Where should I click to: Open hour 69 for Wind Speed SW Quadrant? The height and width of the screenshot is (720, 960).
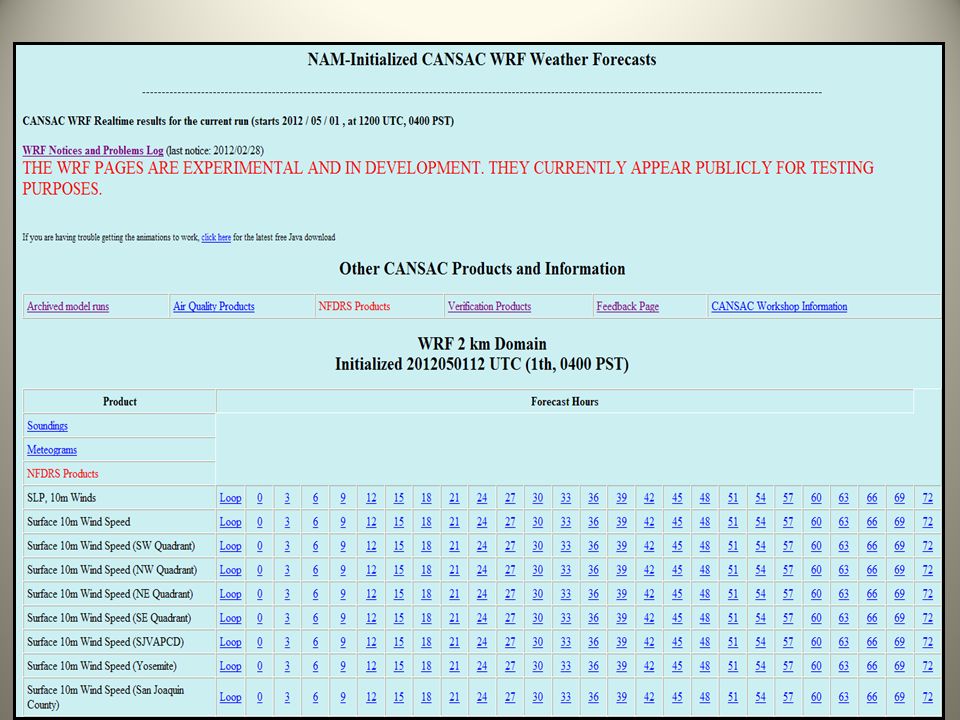point(899,546)
